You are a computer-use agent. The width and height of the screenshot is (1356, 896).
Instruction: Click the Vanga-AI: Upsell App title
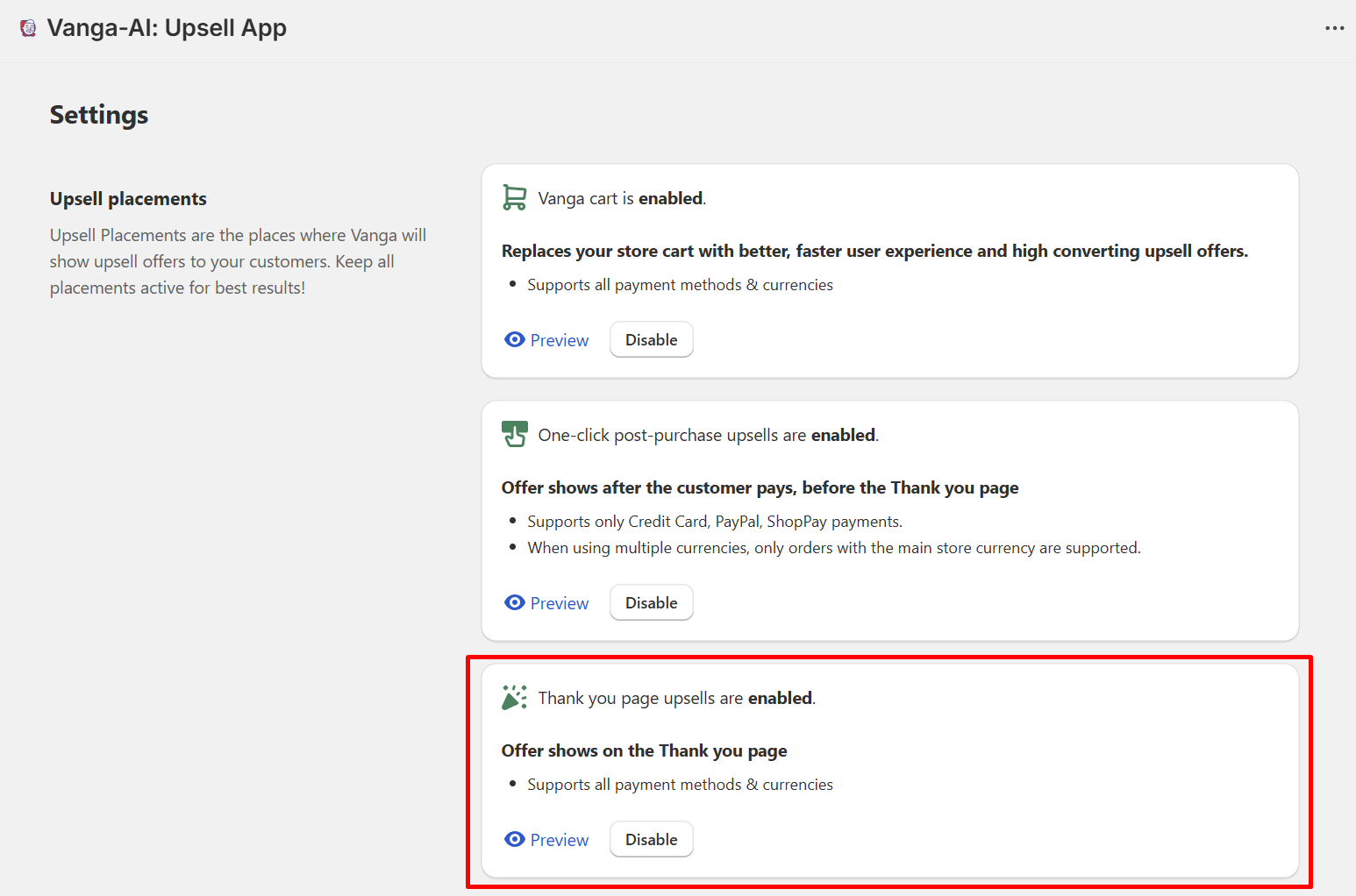(x=167, y=28)
